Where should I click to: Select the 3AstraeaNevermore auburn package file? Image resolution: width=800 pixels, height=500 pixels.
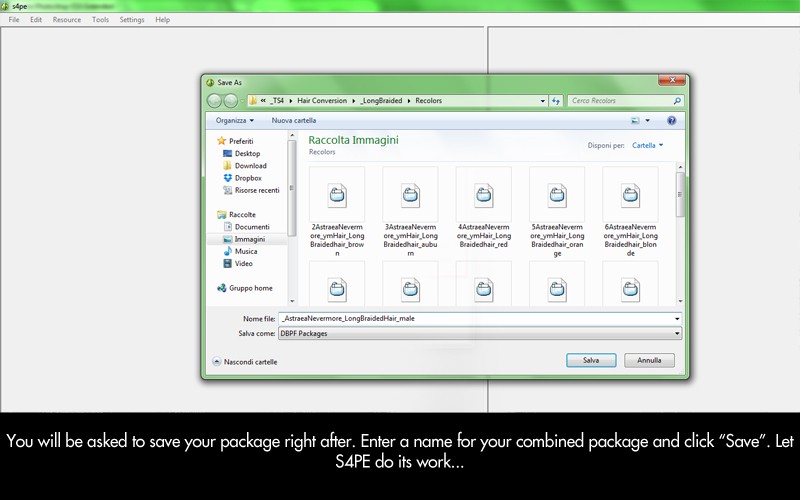410,212
